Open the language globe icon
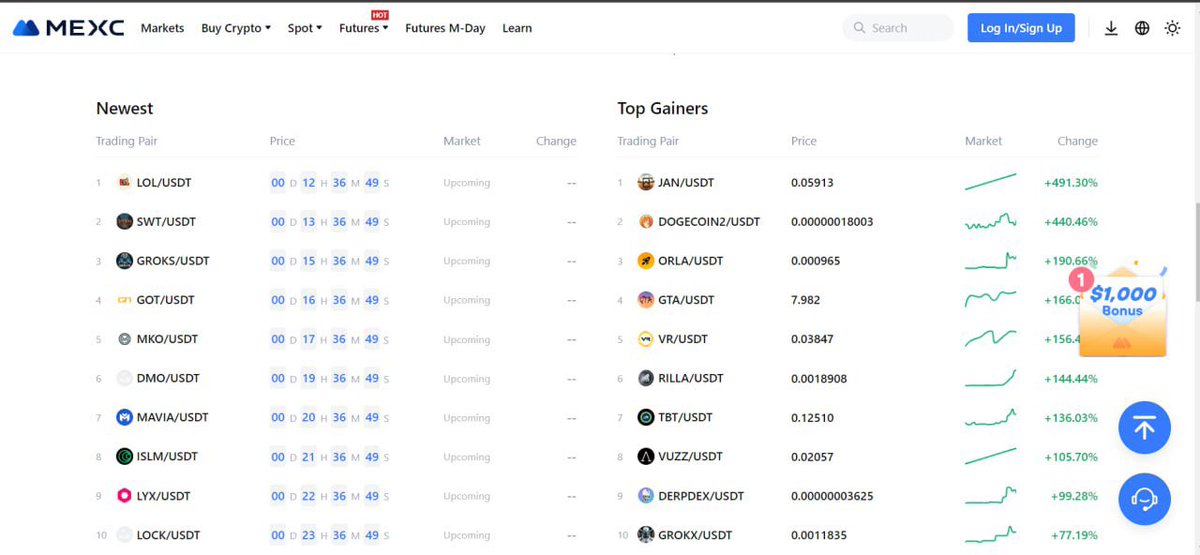This screenshot has width=1200, height=555. pos(1142,28)
